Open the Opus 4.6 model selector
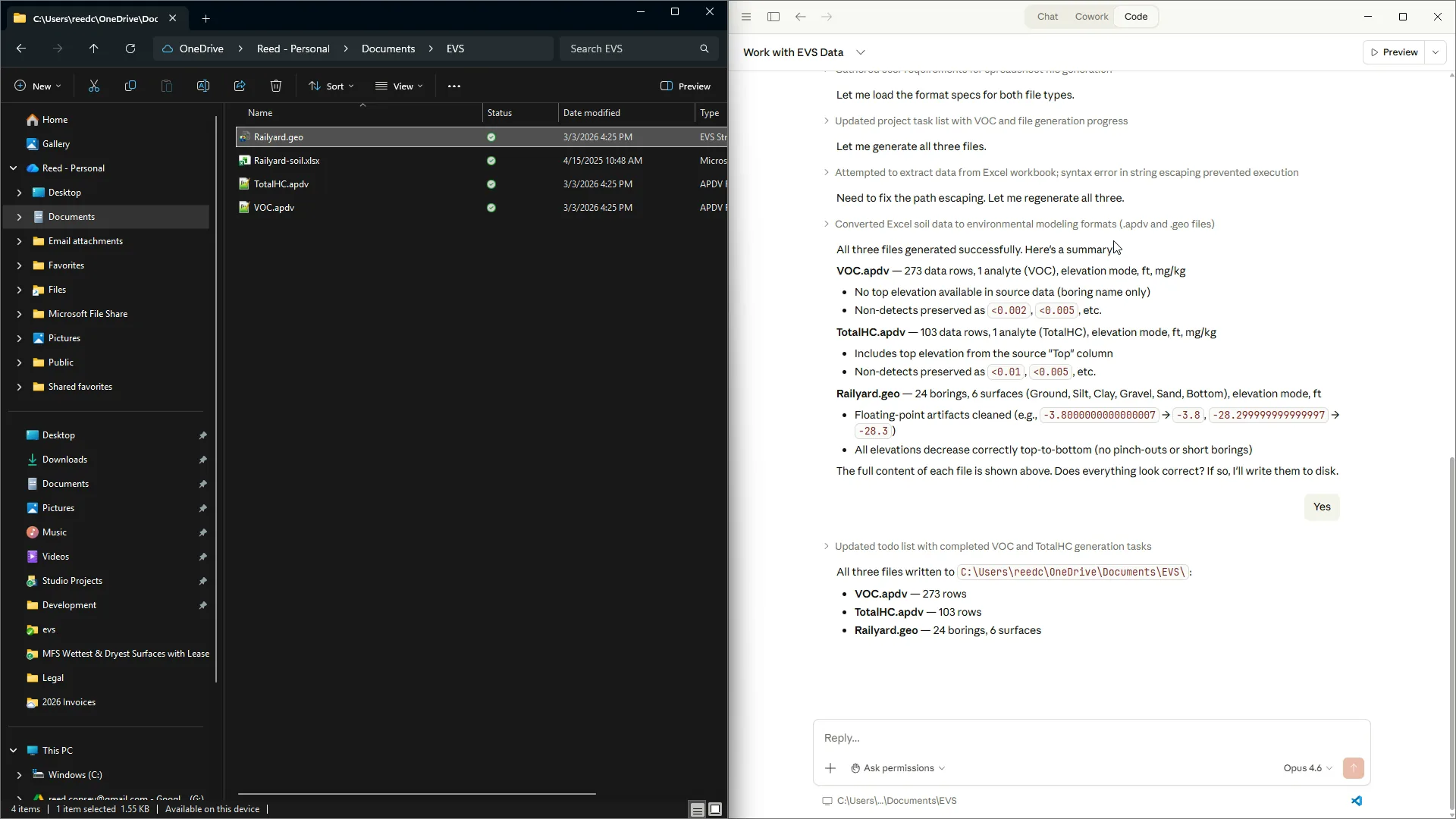1456x819 pixels. point(1307,768)
